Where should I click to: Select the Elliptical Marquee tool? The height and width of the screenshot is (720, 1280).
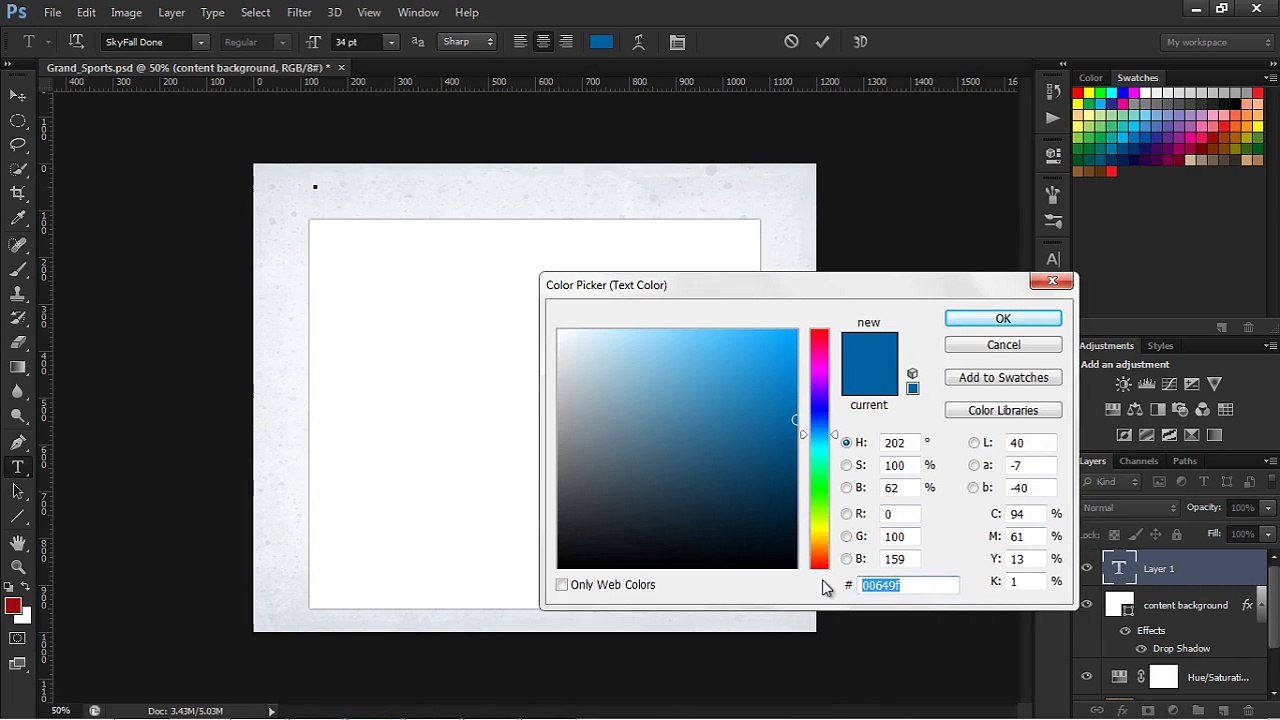pyautogui.click(x=18, y=120)
